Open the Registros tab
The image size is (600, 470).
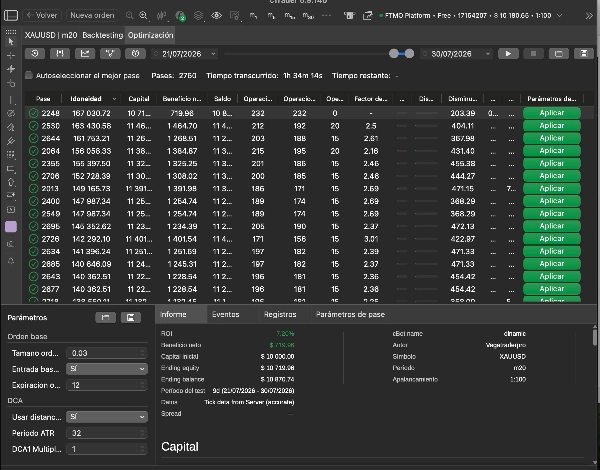click(280, 315)
